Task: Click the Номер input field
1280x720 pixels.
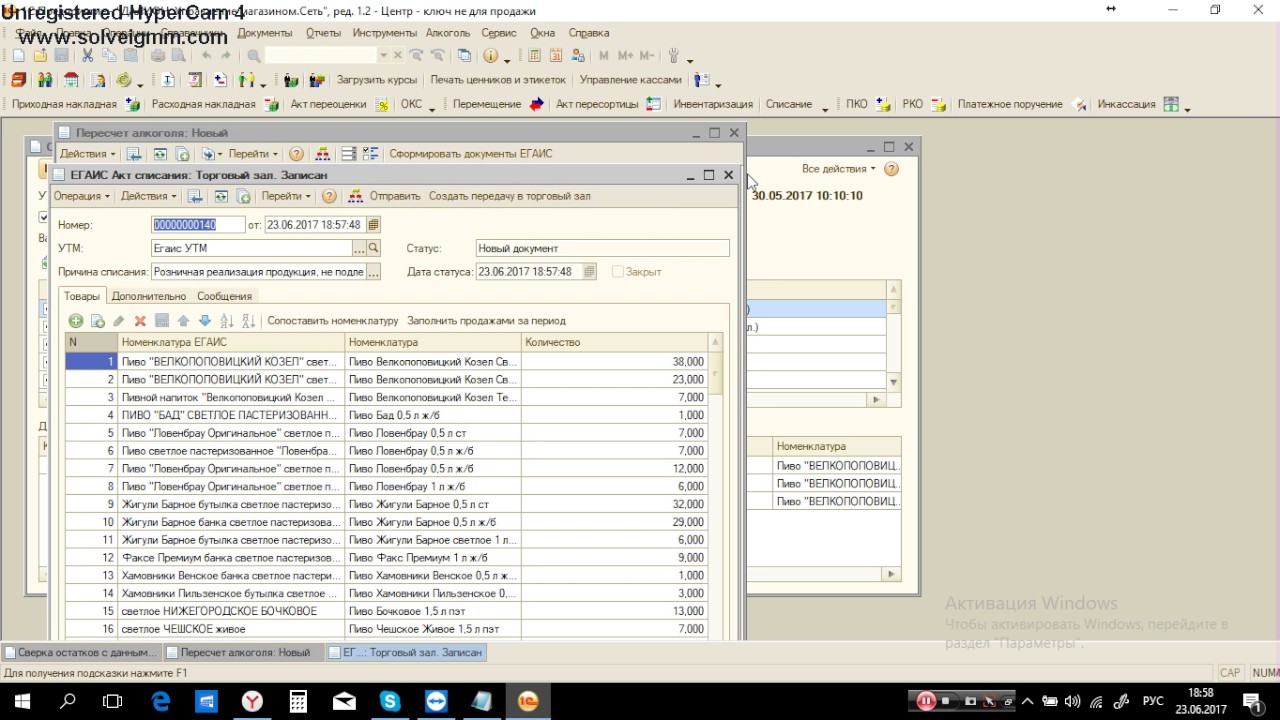Action: 198,225
